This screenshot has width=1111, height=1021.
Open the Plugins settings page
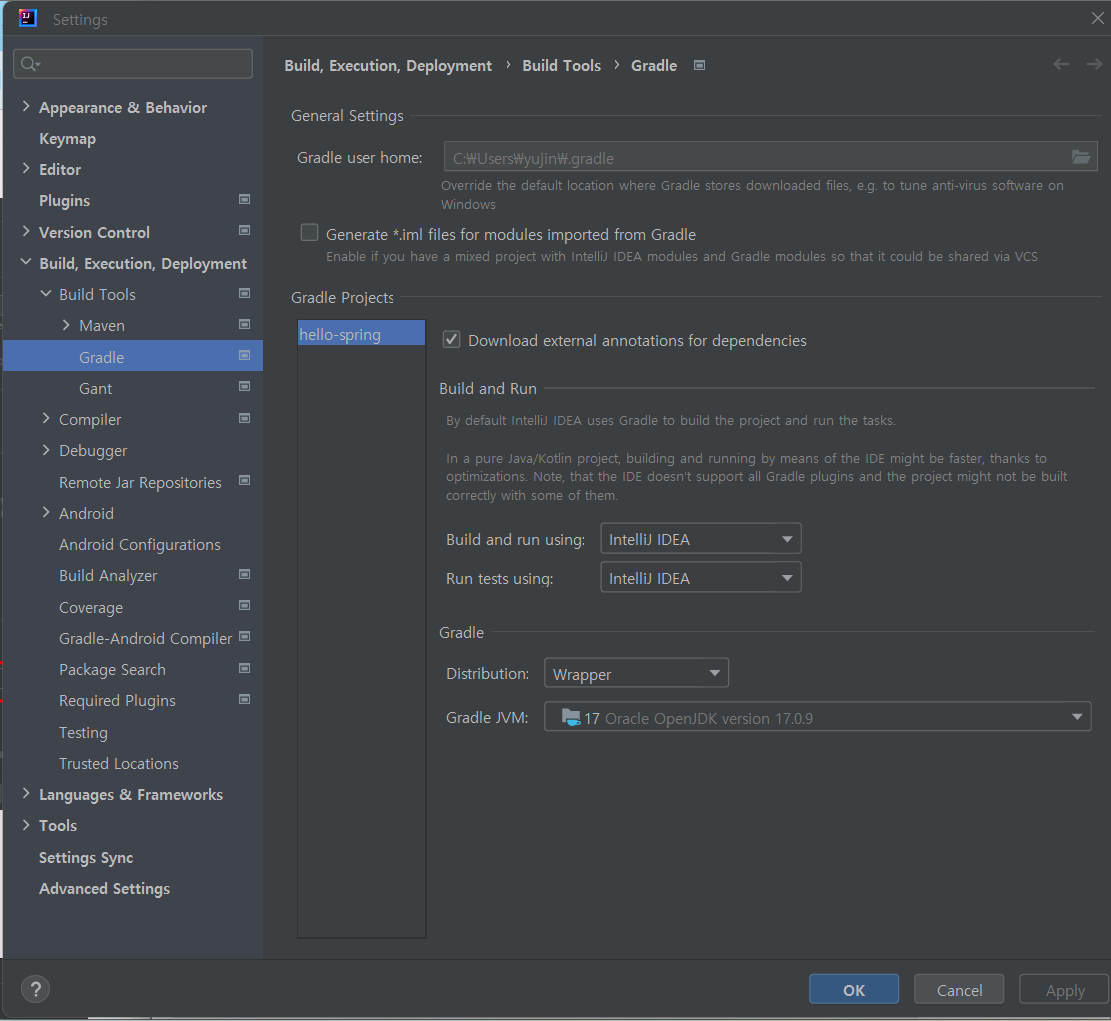pyautogui.click(x=64, y=201)
